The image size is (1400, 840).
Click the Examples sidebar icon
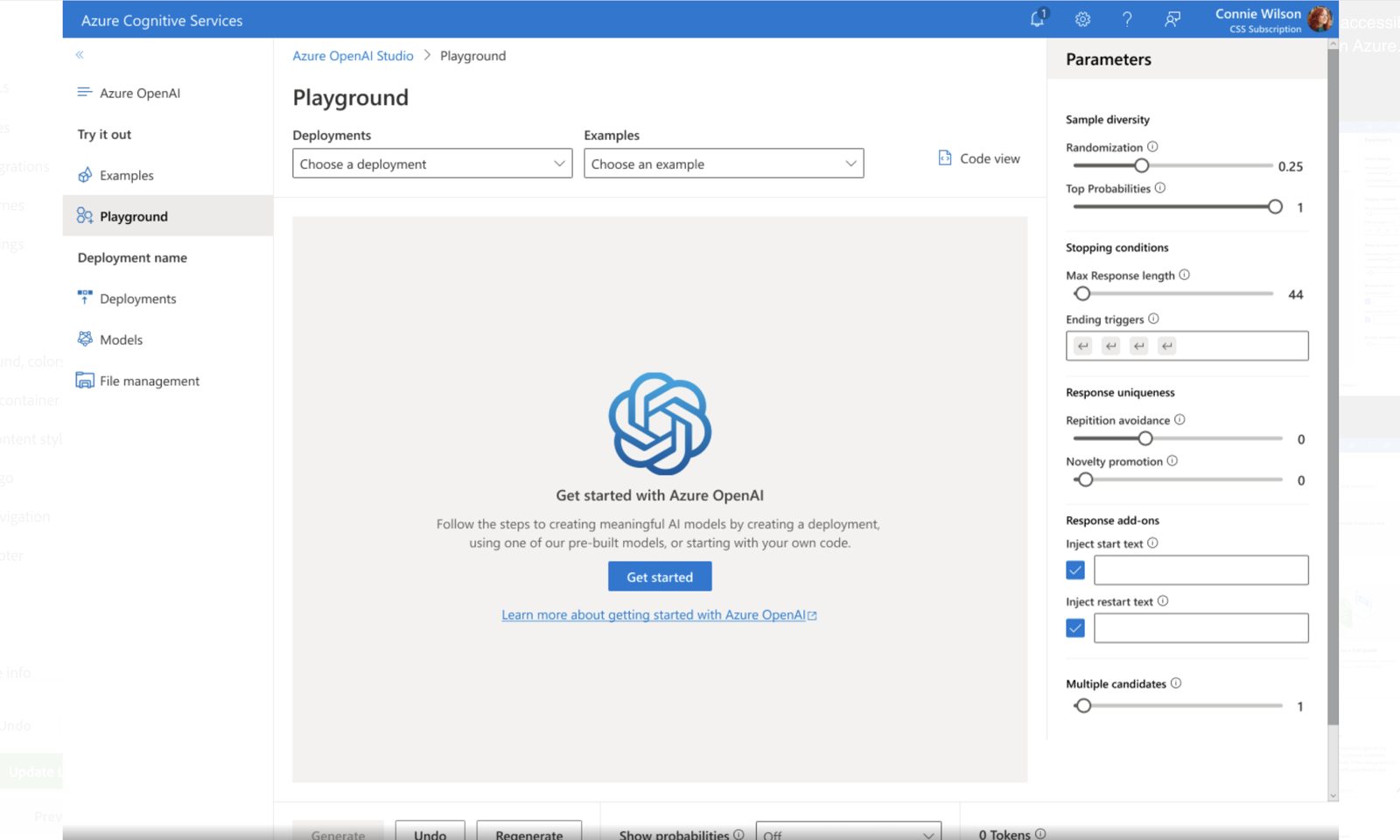[85, 175]
